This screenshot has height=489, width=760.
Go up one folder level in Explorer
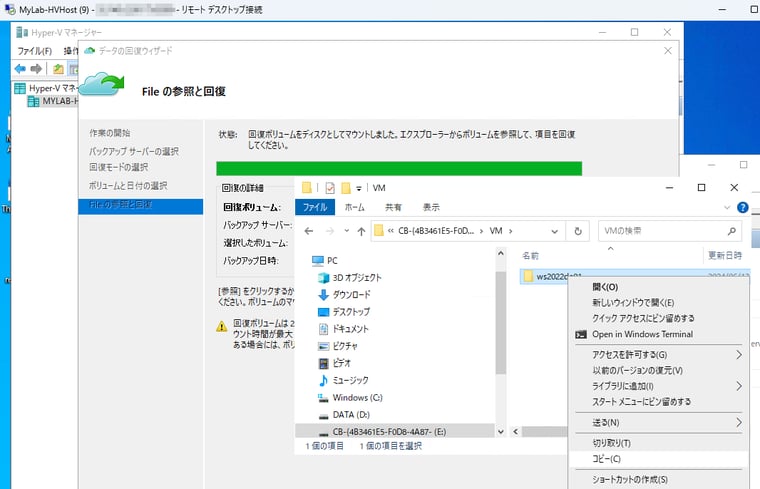point(361,231)
